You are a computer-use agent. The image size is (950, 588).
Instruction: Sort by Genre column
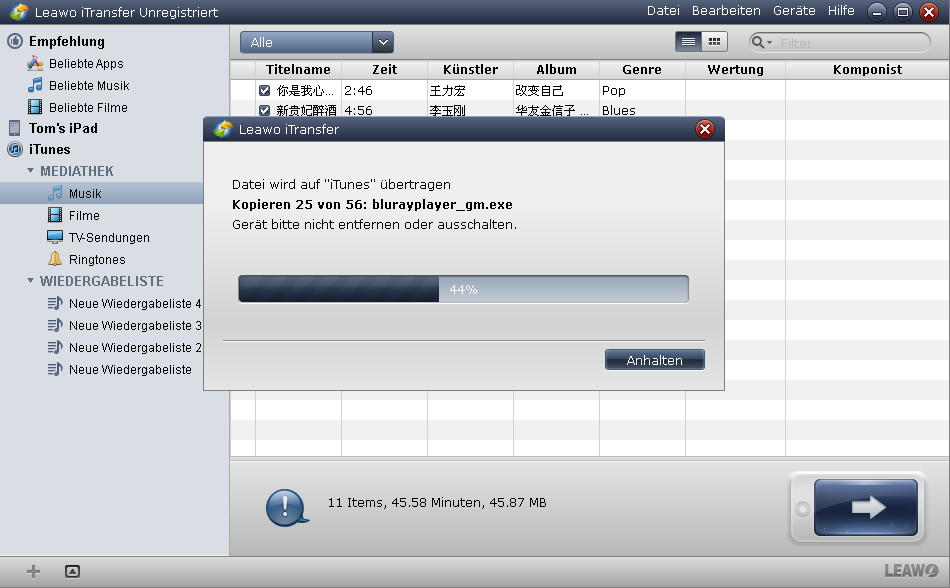[642, 70]
